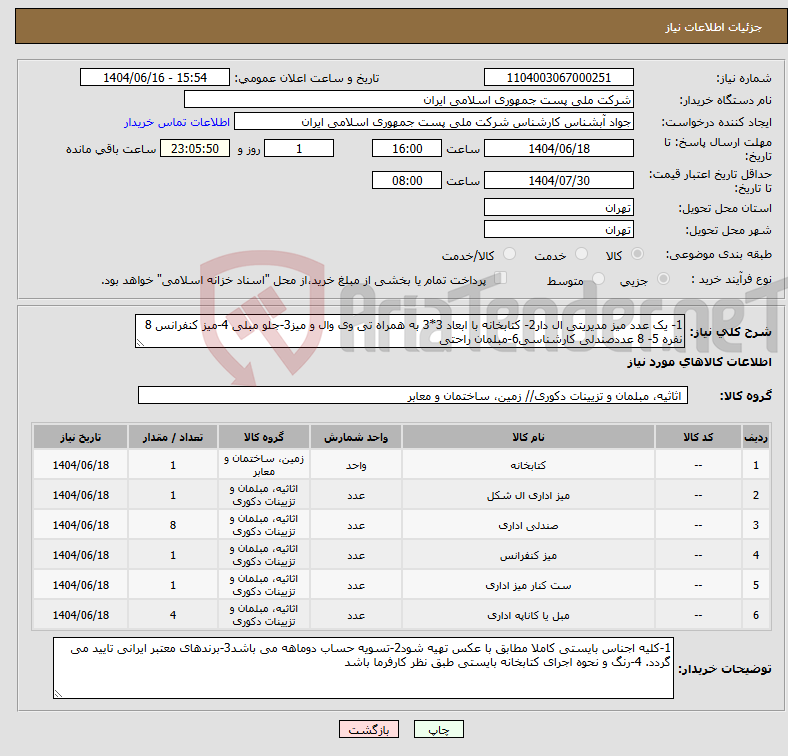The width and height of the screenshot is (788, 756).
Task: Open the اطلاعات تماس خریدار link
Action: pyautogui.click(x=177, y=122)
